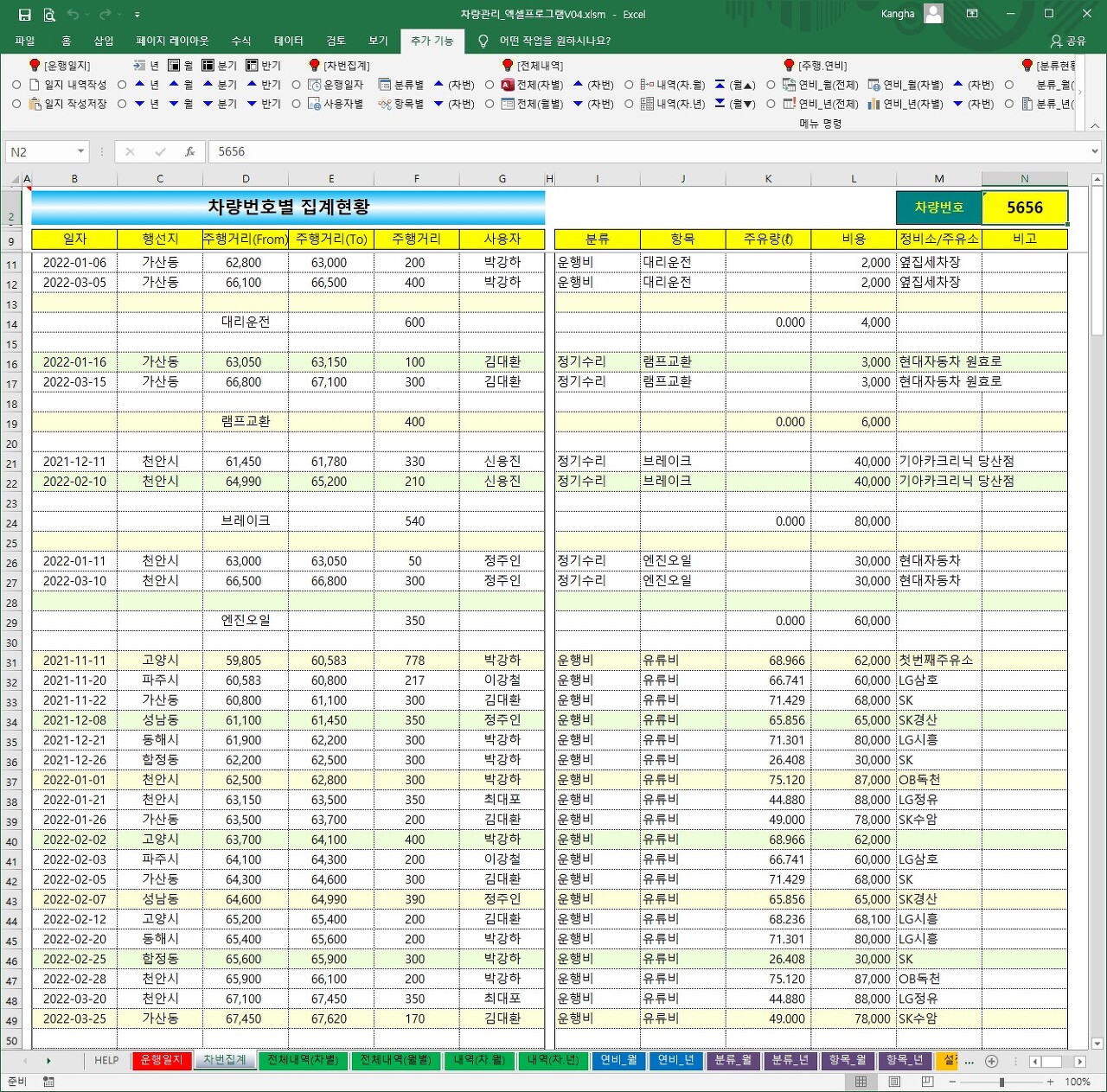Select the radio button before 전체(차별)

[490, 85]
